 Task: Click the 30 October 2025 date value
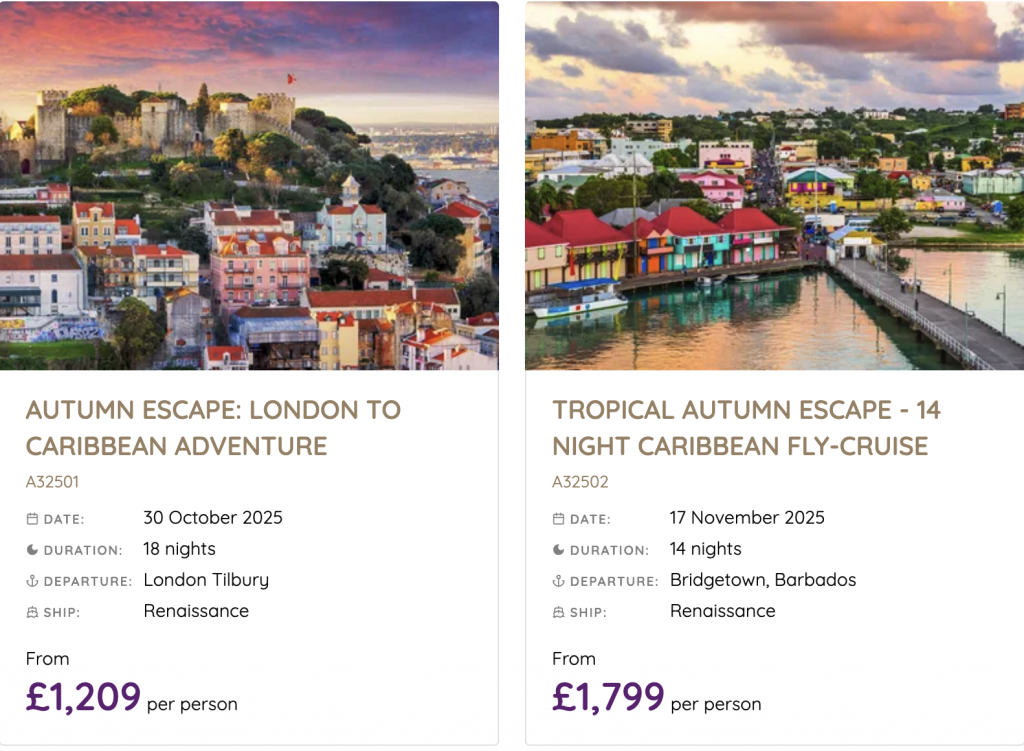pos(213,518)
